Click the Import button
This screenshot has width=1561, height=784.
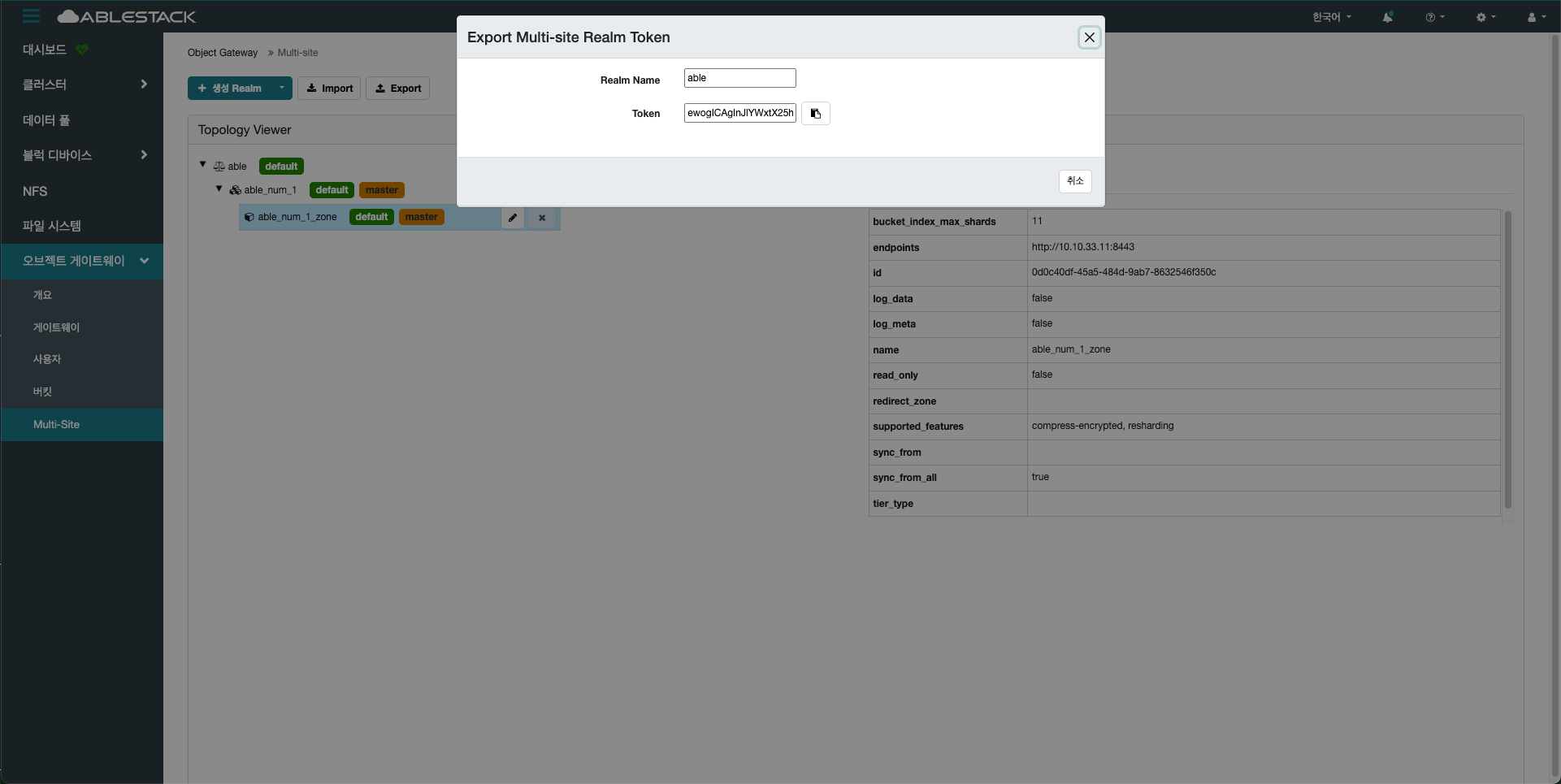(x=329, y=89)
